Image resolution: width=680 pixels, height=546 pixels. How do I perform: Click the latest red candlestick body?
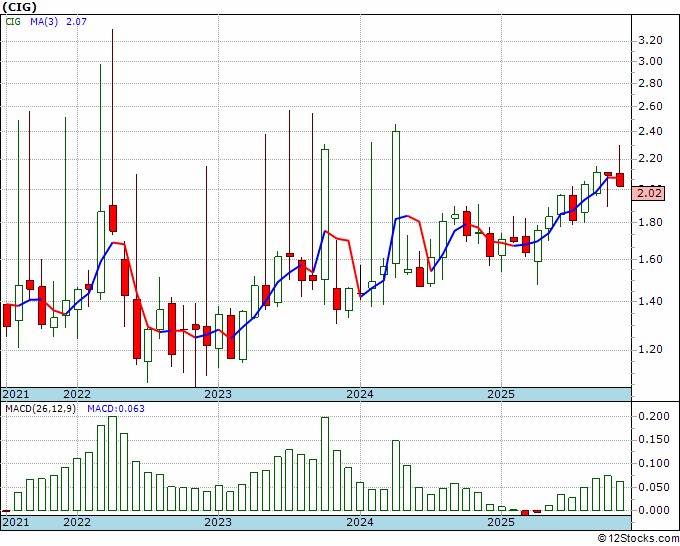620,180
